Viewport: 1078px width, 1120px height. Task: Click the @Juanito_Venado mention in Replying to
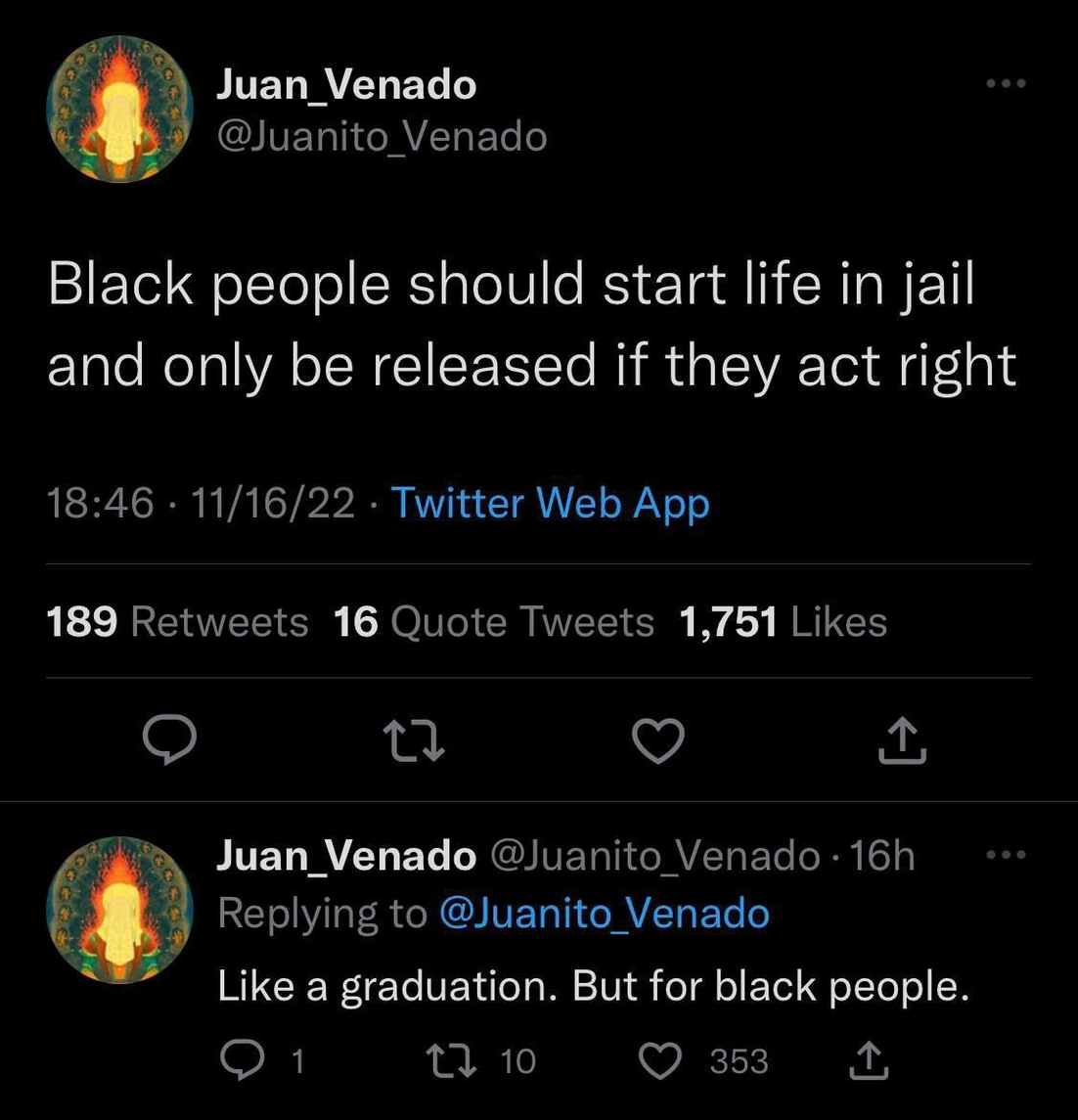click(x=605, y=914)
